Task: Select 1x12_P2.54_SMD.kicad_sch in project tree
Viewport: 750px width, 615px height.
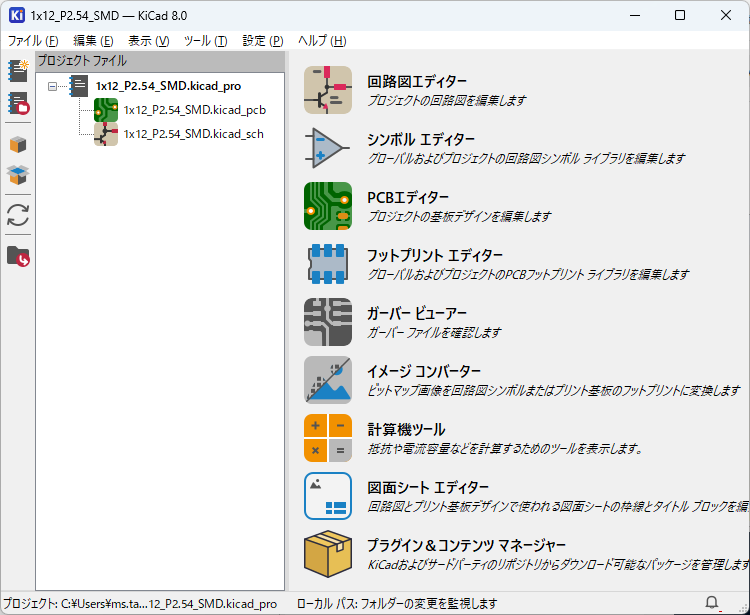Action: pos(193,134)
